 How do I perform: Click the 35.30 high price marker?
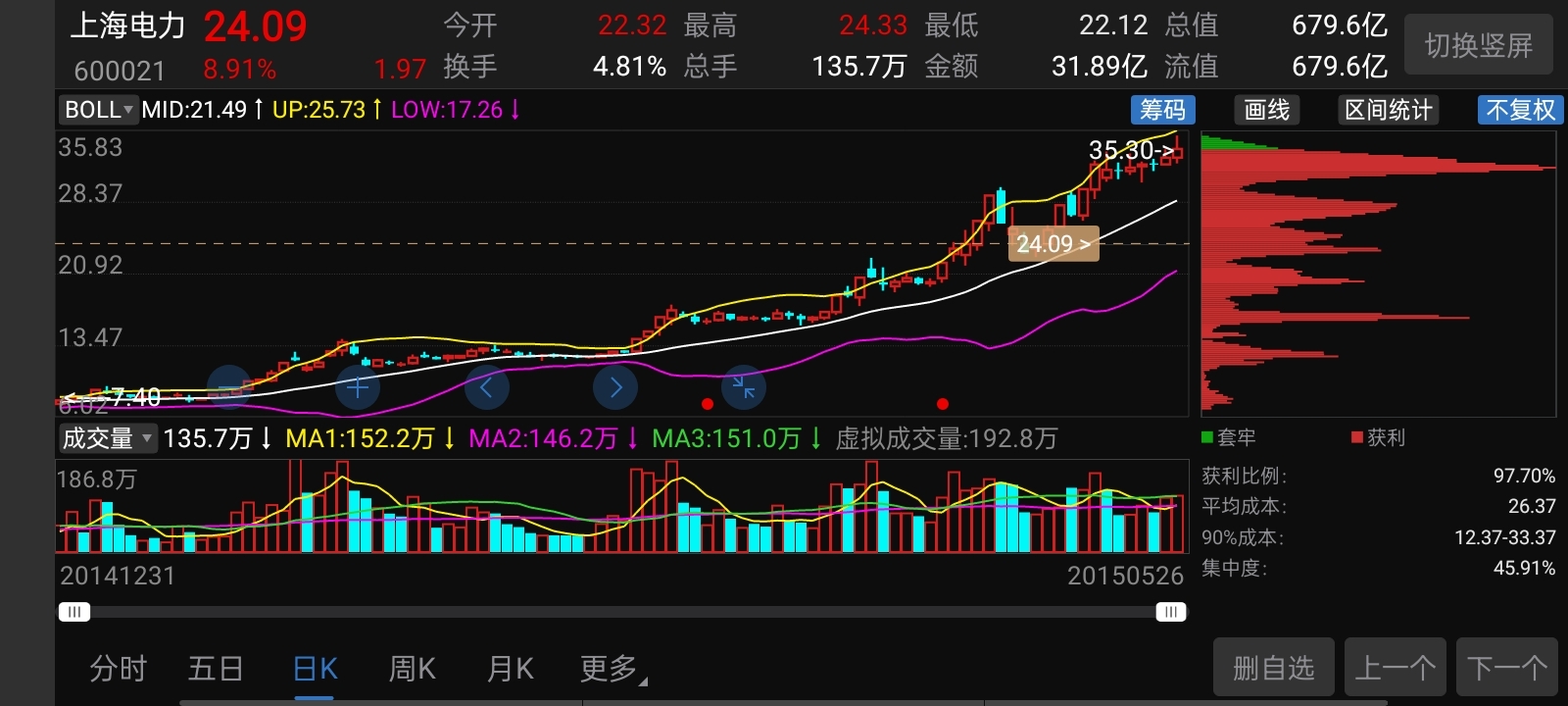1131,150
